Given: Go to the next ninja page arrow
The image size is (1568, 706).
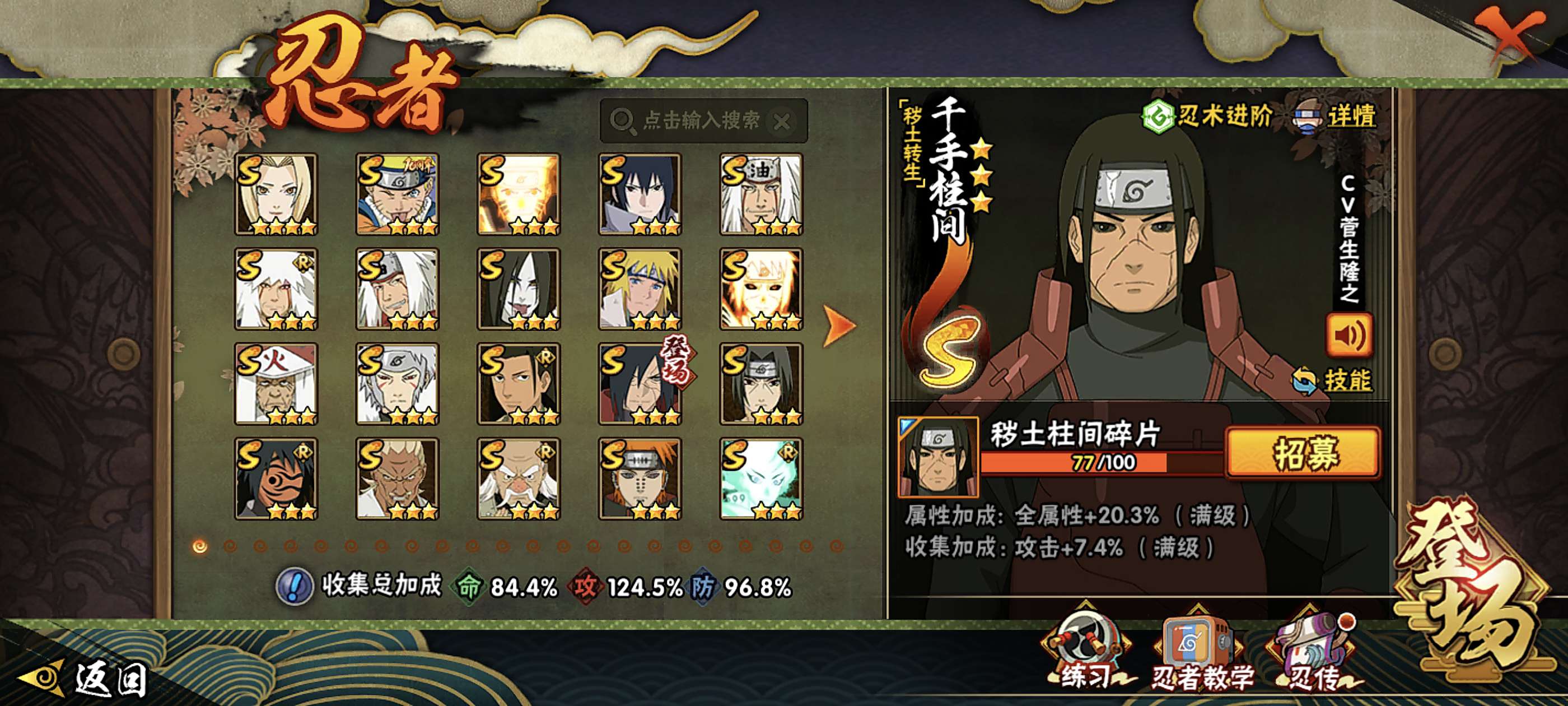Looking at the screenshot, I should point(839,326).
